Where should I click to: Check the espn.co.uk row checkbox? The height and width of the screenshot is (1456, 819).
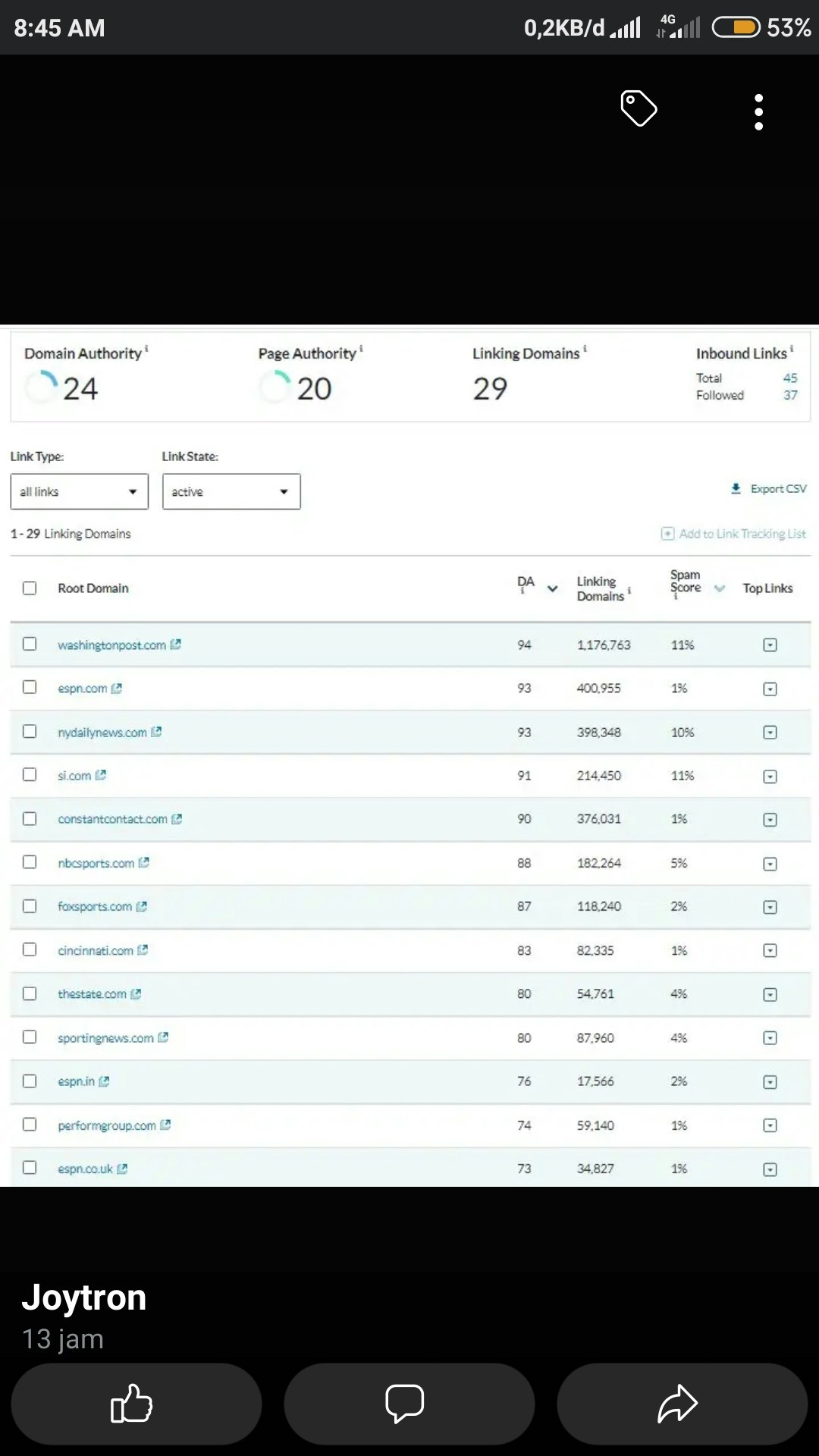[30, 1167]
